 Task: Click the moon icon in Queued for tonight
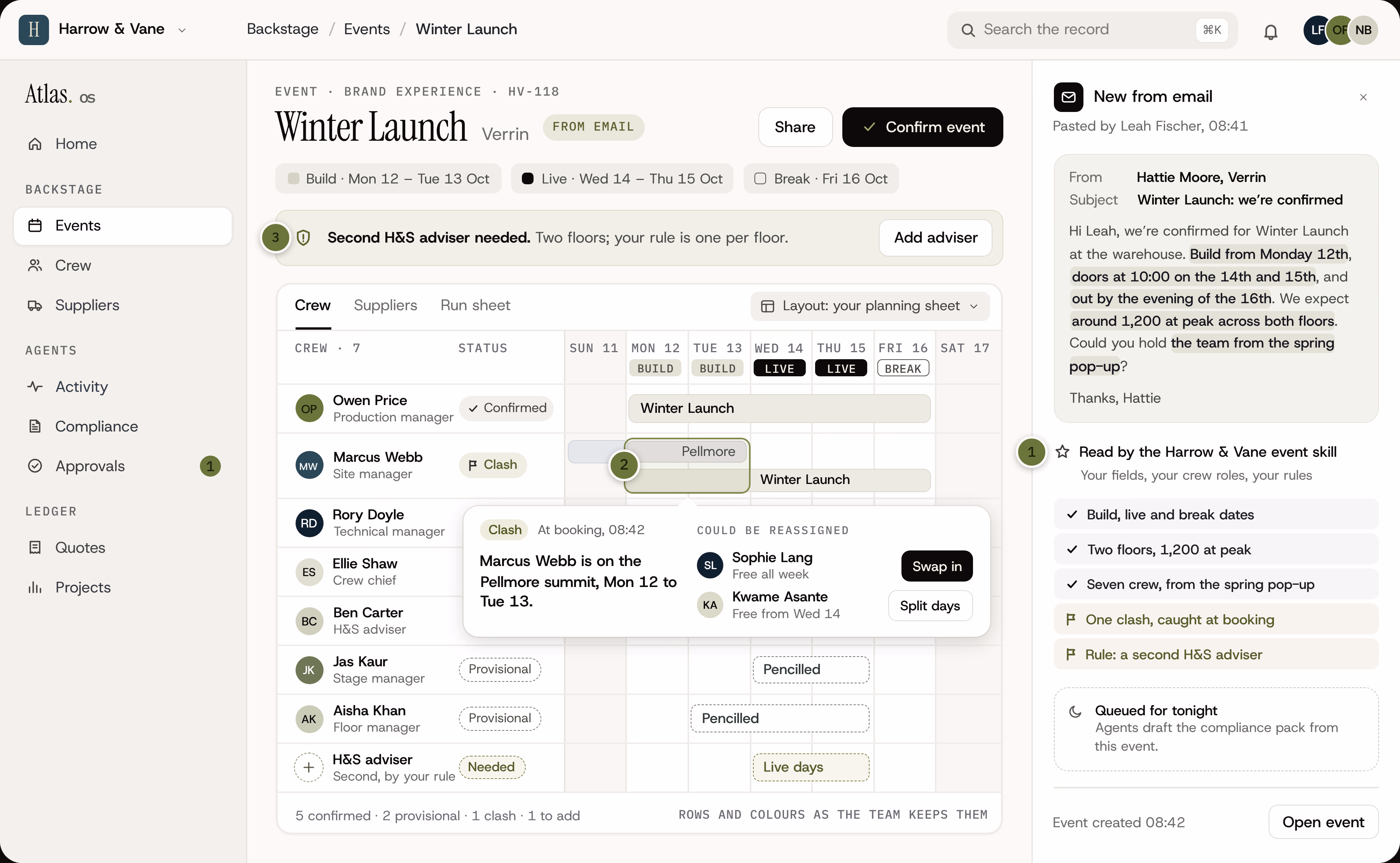pyautogui.click(x=1076, y=711)
